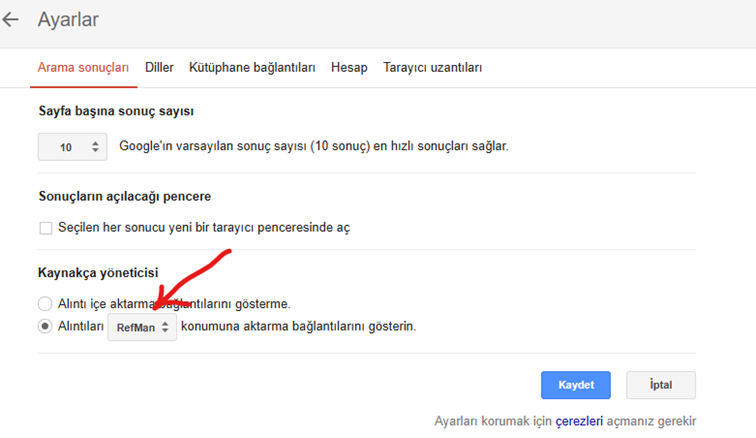756x438 pixels.
Task: Switch to the Diller tab
Action: point(159,68)
